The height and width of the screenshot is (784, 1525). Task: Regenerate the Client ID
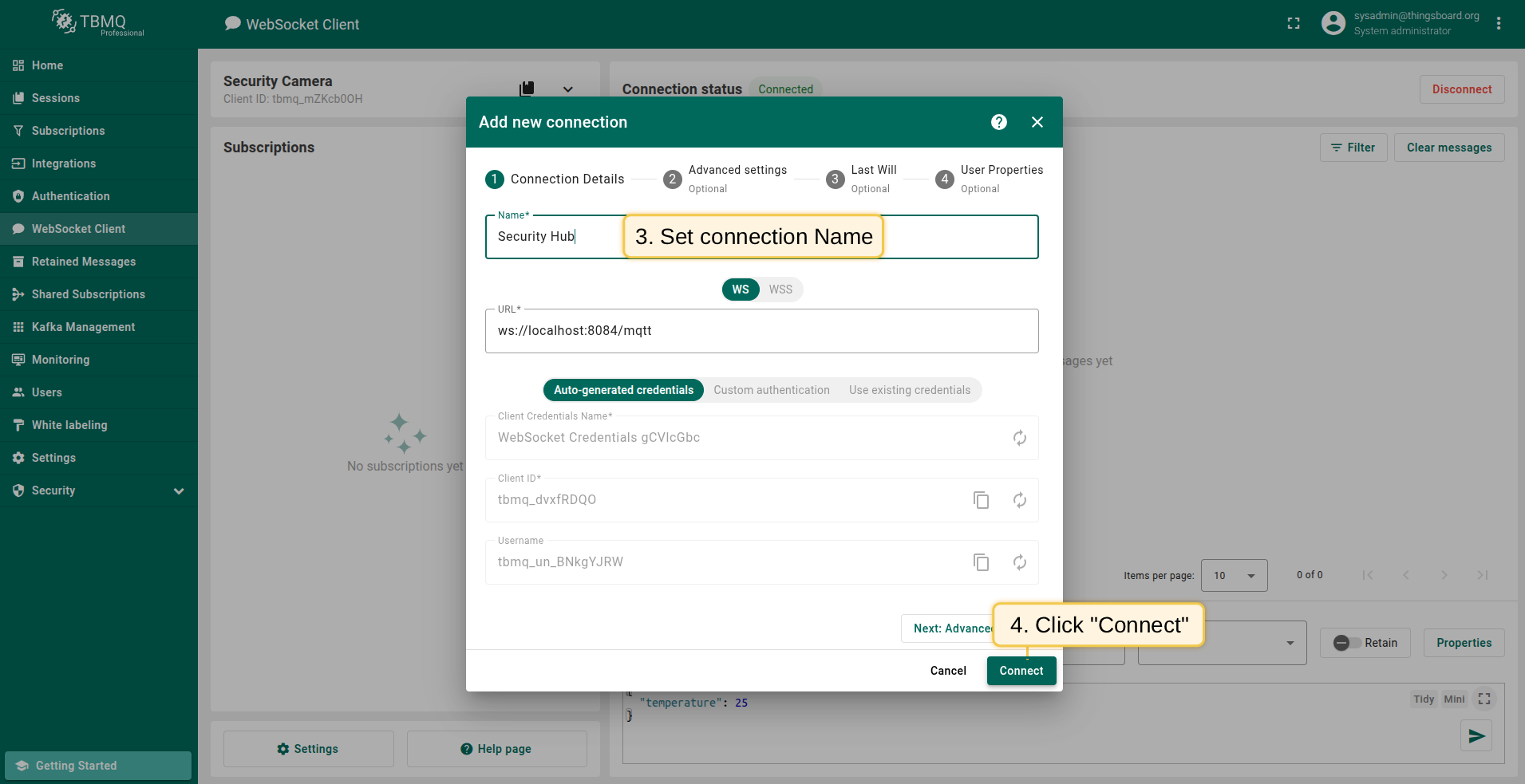coord(1019,500)
